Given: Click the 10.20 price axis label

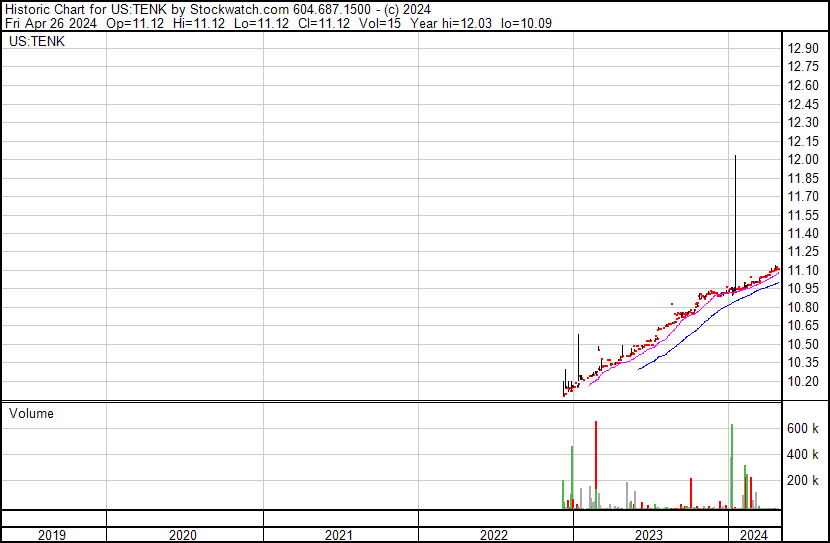Looking at the screenshot, I should 804,382.
